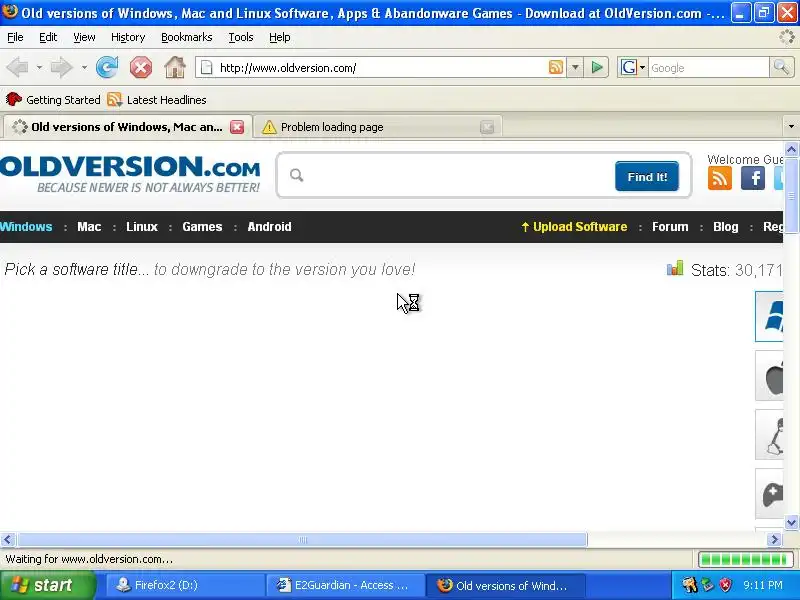Image resolution: width=800 pixels, height=600 pixels.
Task: Select the Linux platform icon
Action: coord(769,434)
